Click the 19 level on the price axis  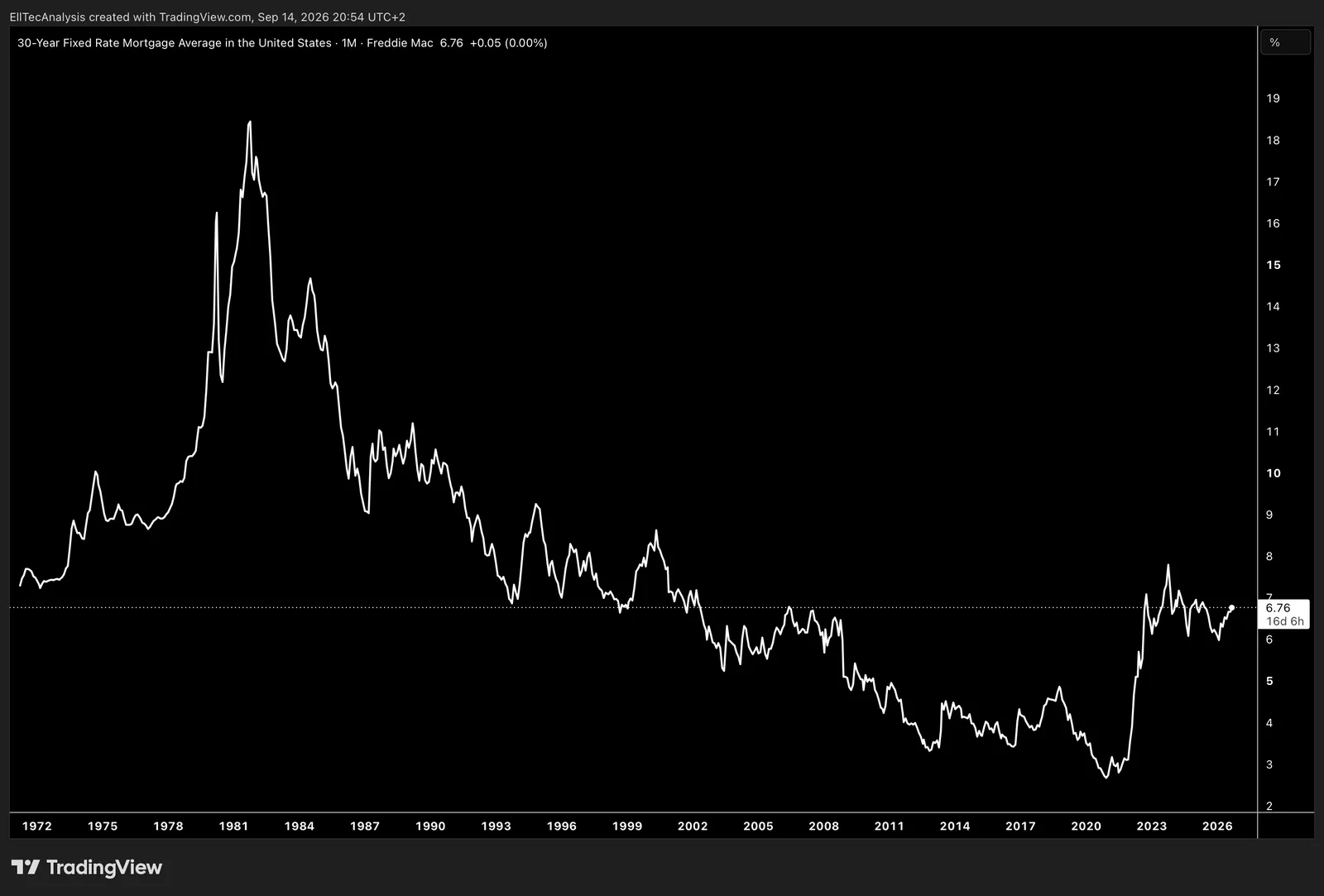1273,98
